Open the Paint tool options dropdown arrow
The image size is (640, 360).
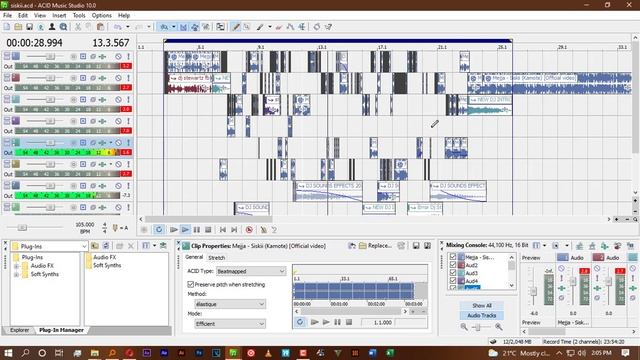(x=270, y=27)
